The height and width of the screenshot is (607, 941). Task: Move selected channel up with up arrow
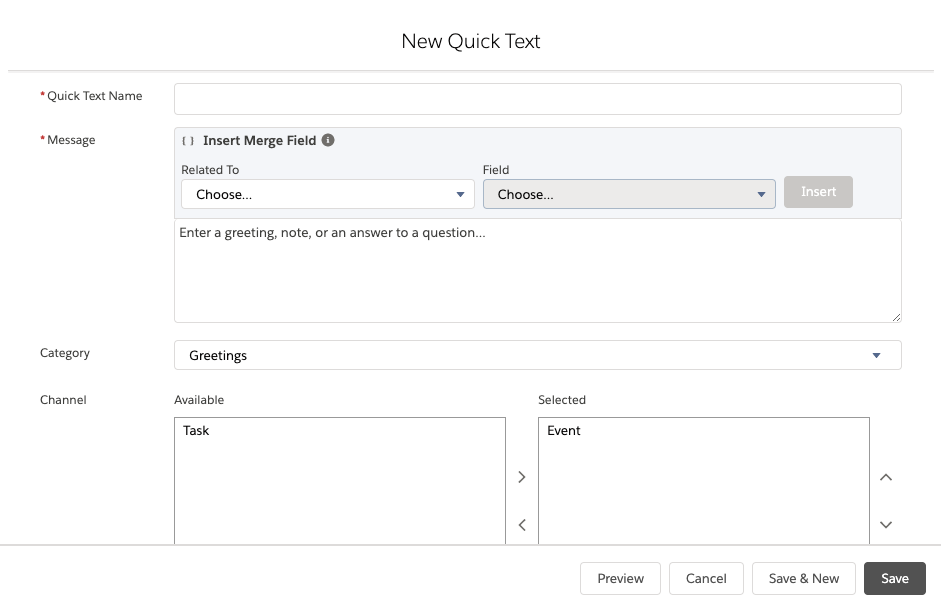point(885,477)
